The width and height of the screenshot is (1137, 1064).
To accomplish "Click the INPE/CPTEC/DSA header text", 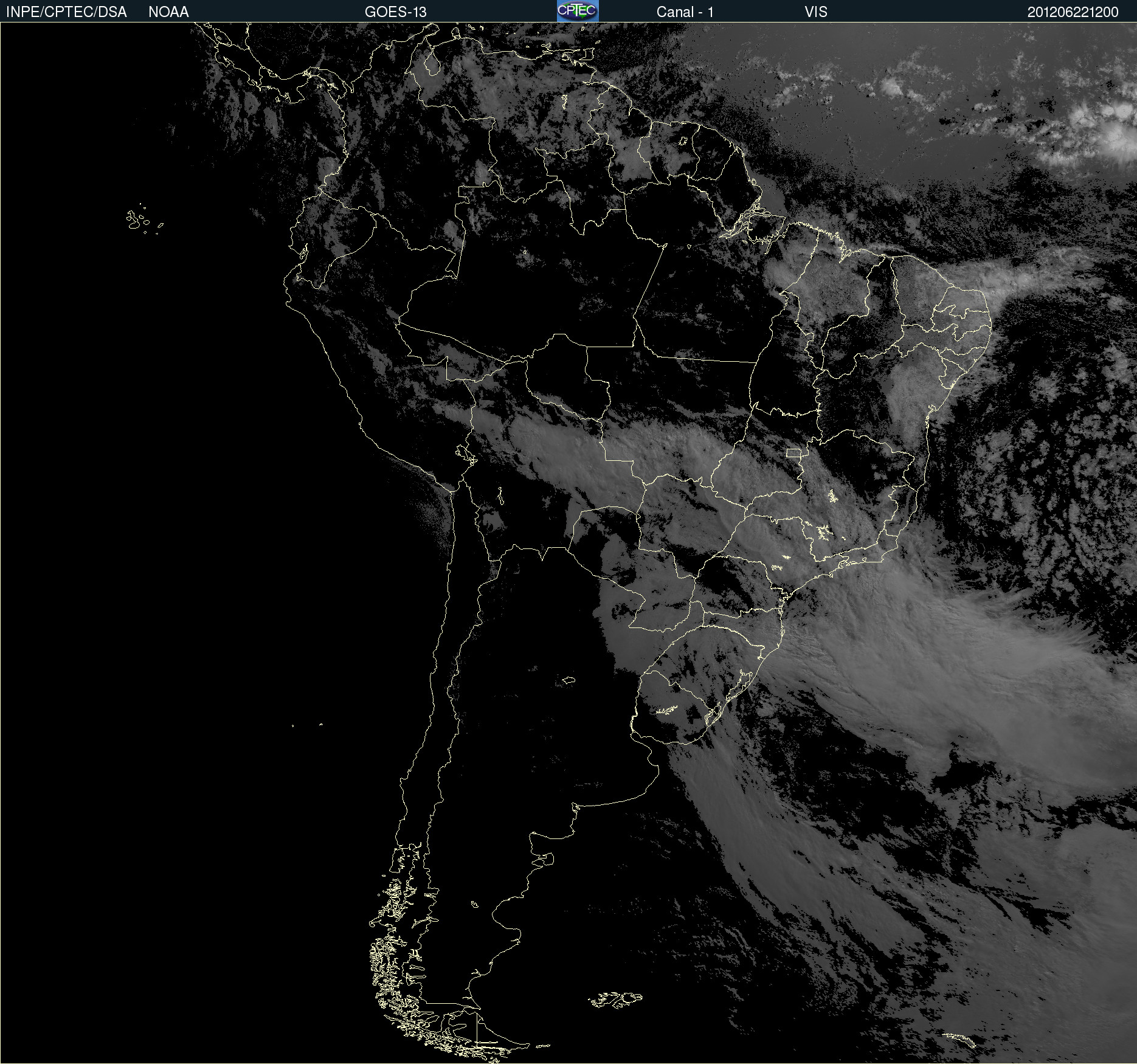I will 66,12.
